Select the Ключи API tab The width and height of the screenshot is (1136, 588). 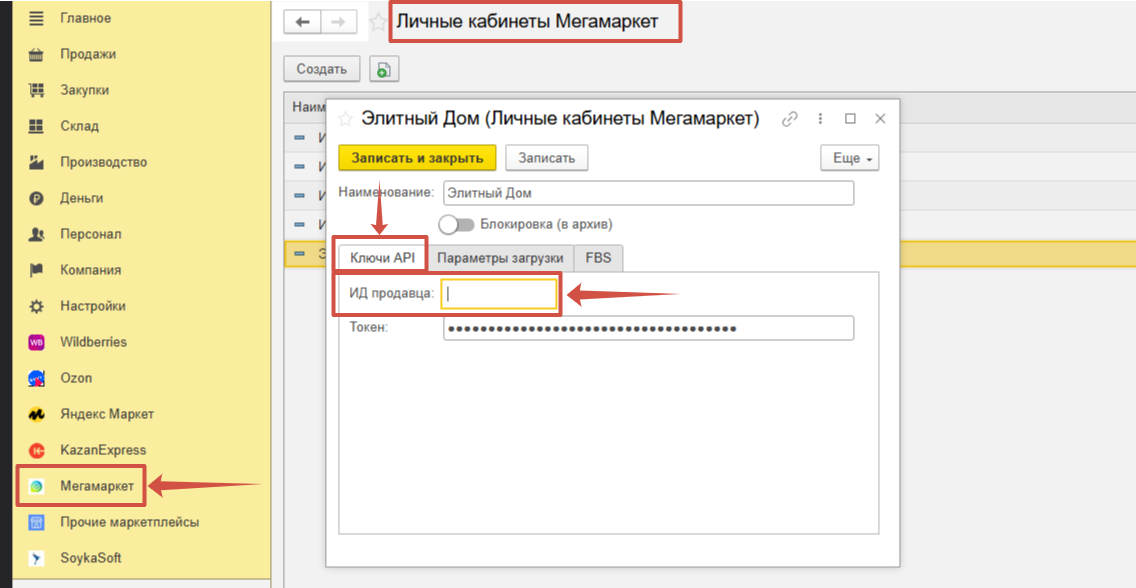pyautogui.click(x=382, y=258)
